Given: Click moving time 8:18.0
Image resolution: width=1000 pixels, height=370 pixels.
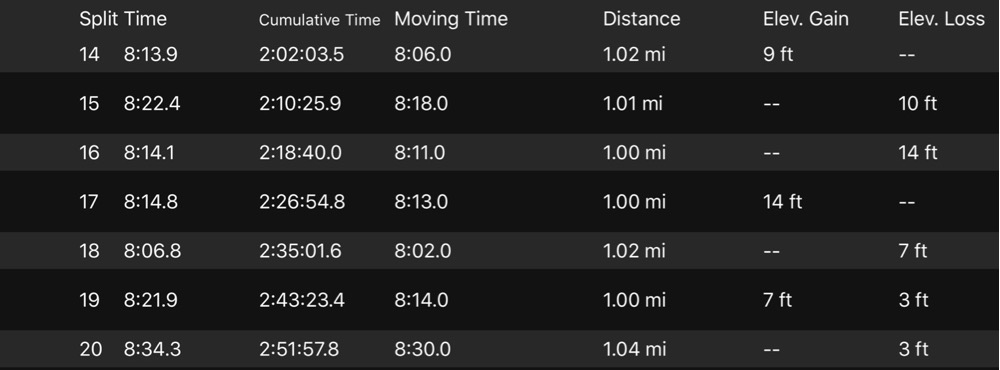Looking at the screenshot, I should tap(421, 103).
